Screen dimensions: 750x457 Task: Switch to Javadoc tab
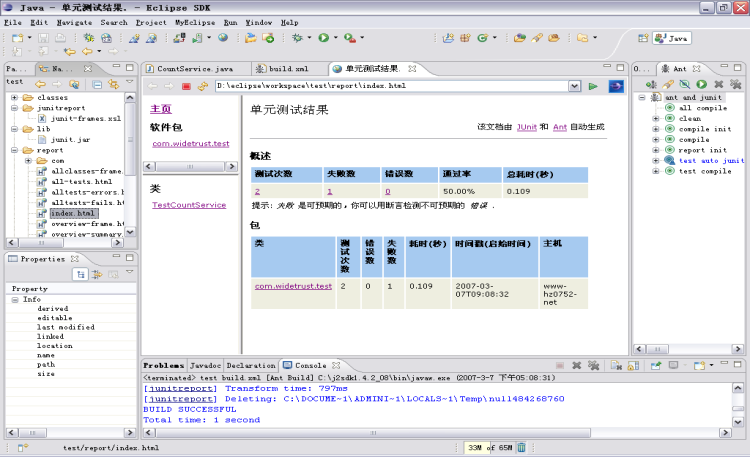coord(205,366)
